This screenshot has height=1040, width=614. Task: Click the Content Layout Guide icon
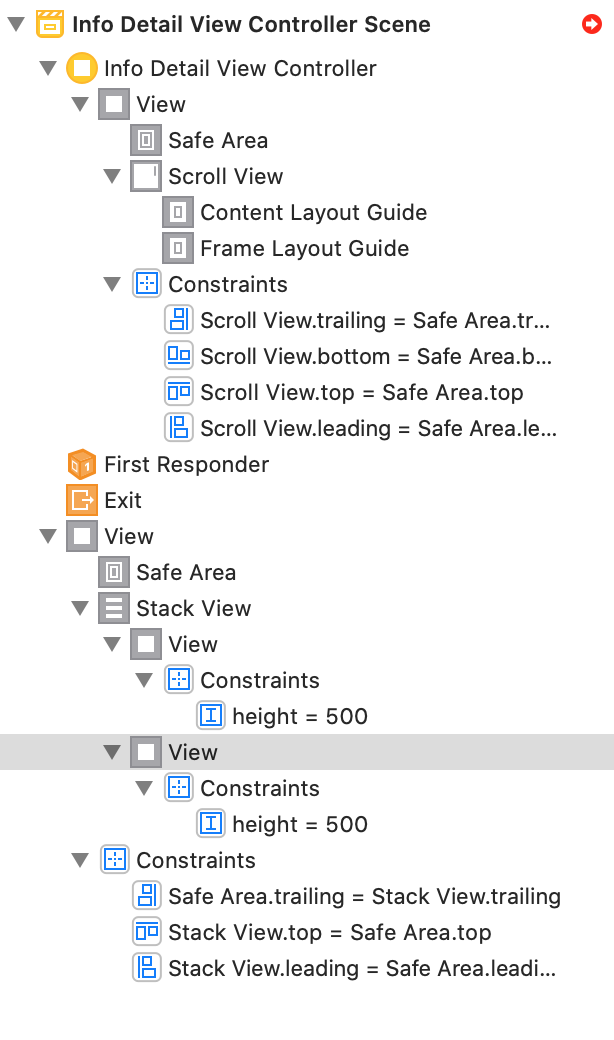coord(177,212)
